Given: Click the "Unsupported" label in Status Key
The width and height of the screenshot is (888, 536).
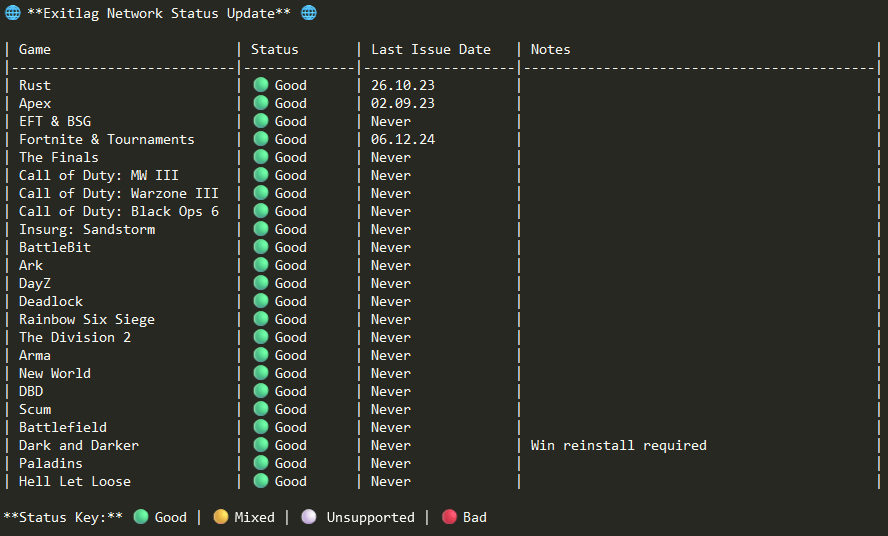Looking at the screenshot, I should point(370,517).
